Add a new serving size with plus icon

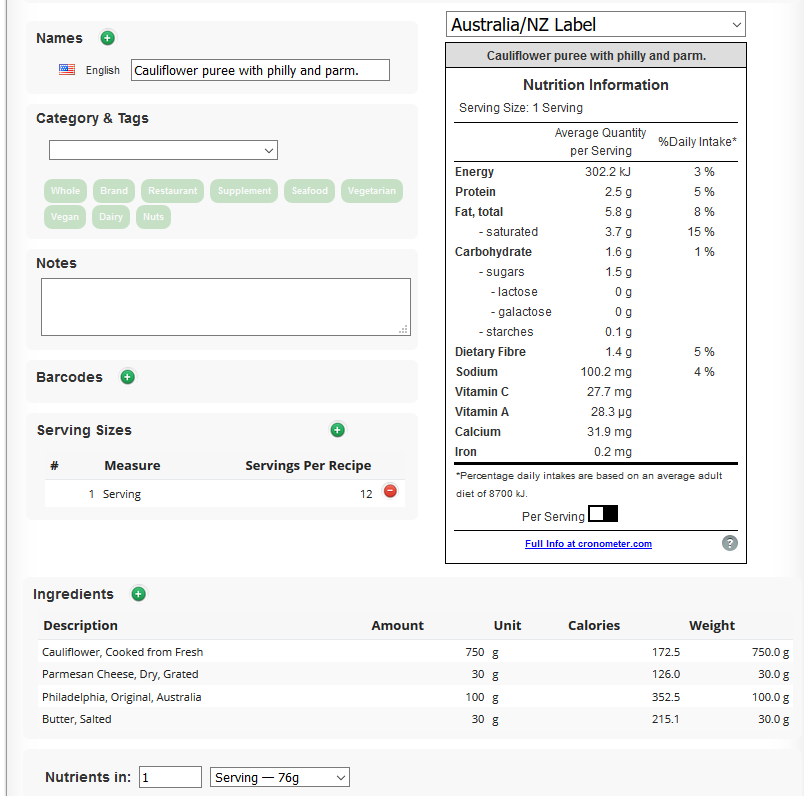337,430
